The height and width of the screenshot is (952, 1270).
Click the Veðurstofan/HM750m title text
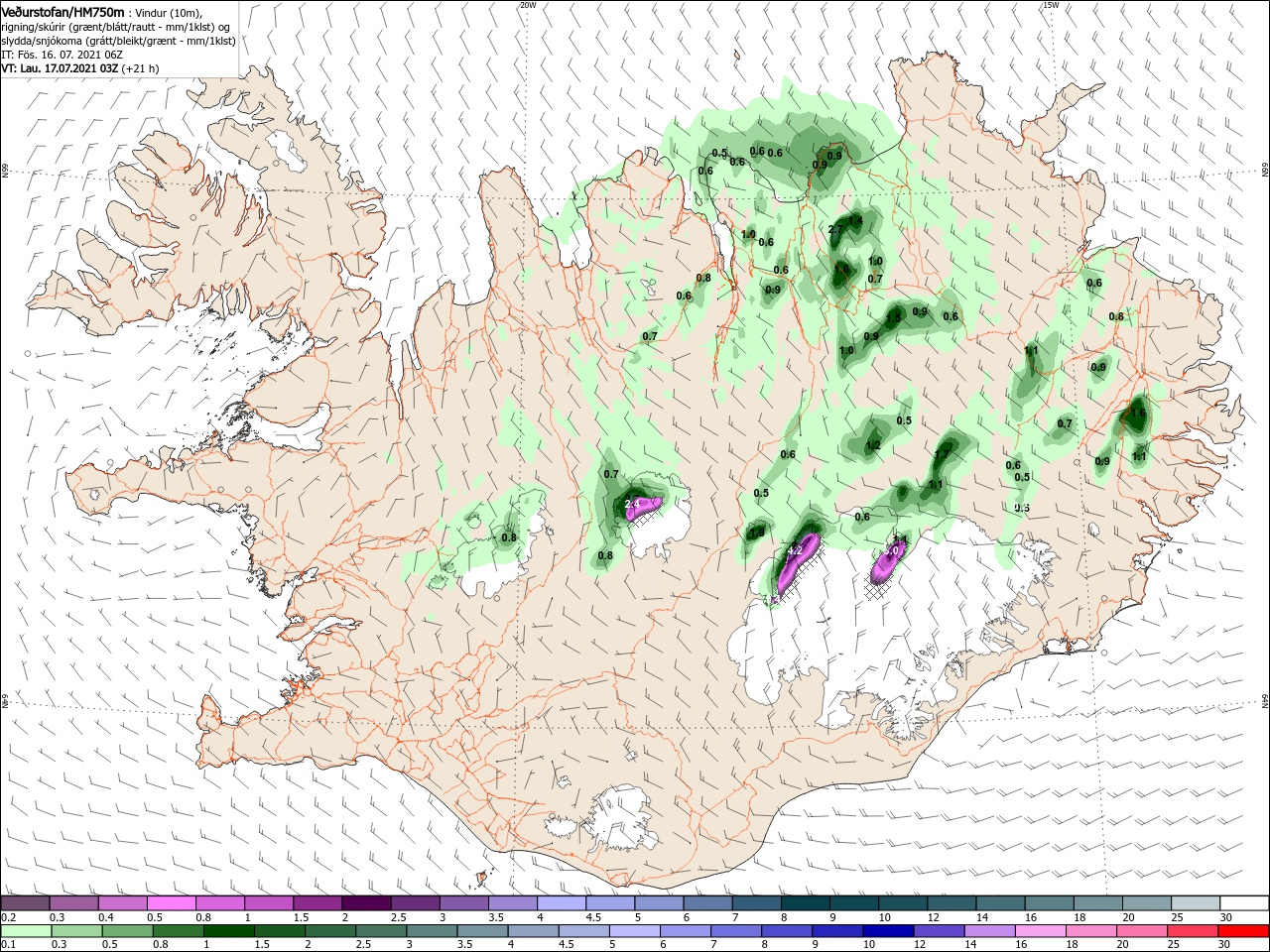[63, 11]
